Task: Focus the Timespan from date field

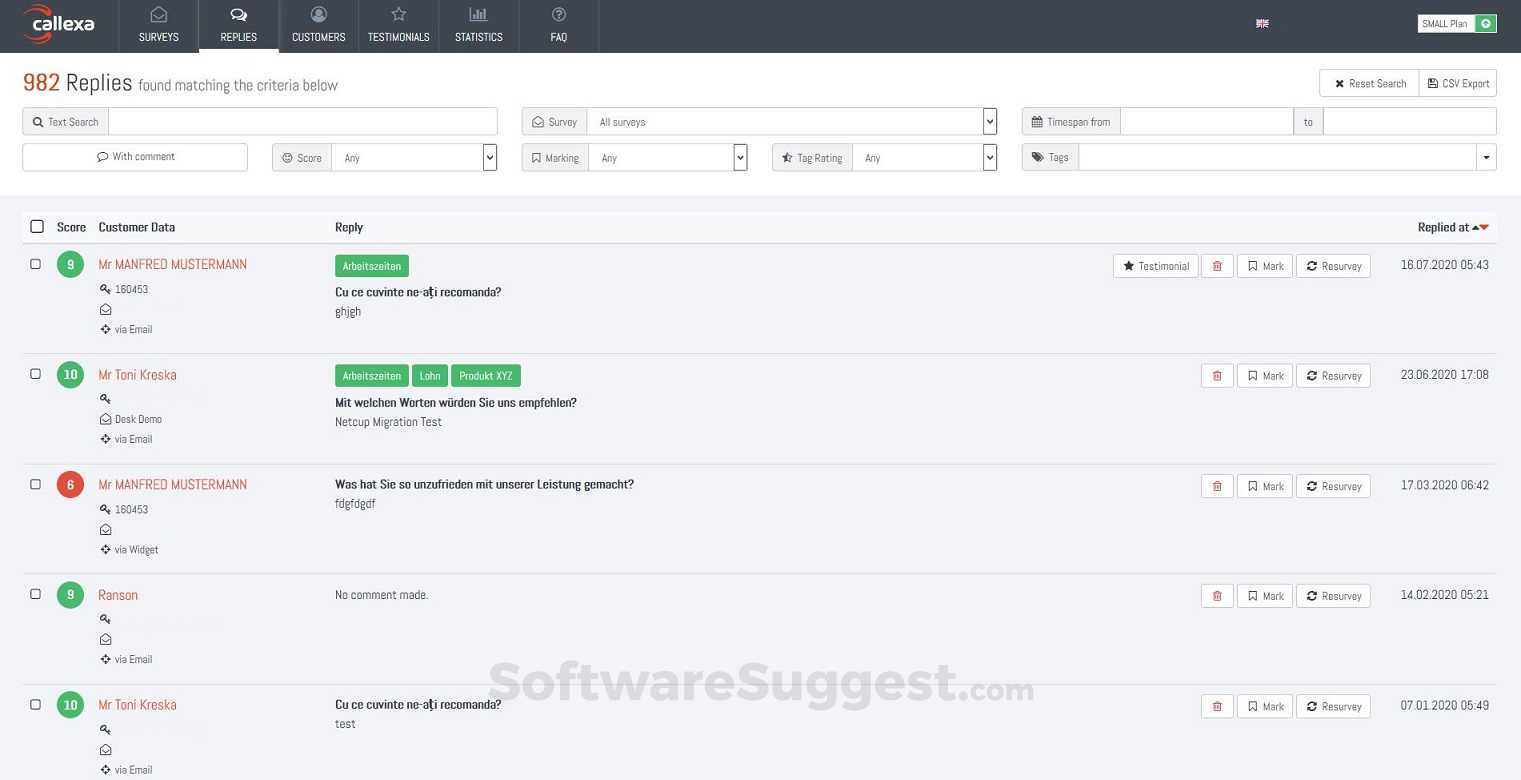Action: (x=1207, y=122)
